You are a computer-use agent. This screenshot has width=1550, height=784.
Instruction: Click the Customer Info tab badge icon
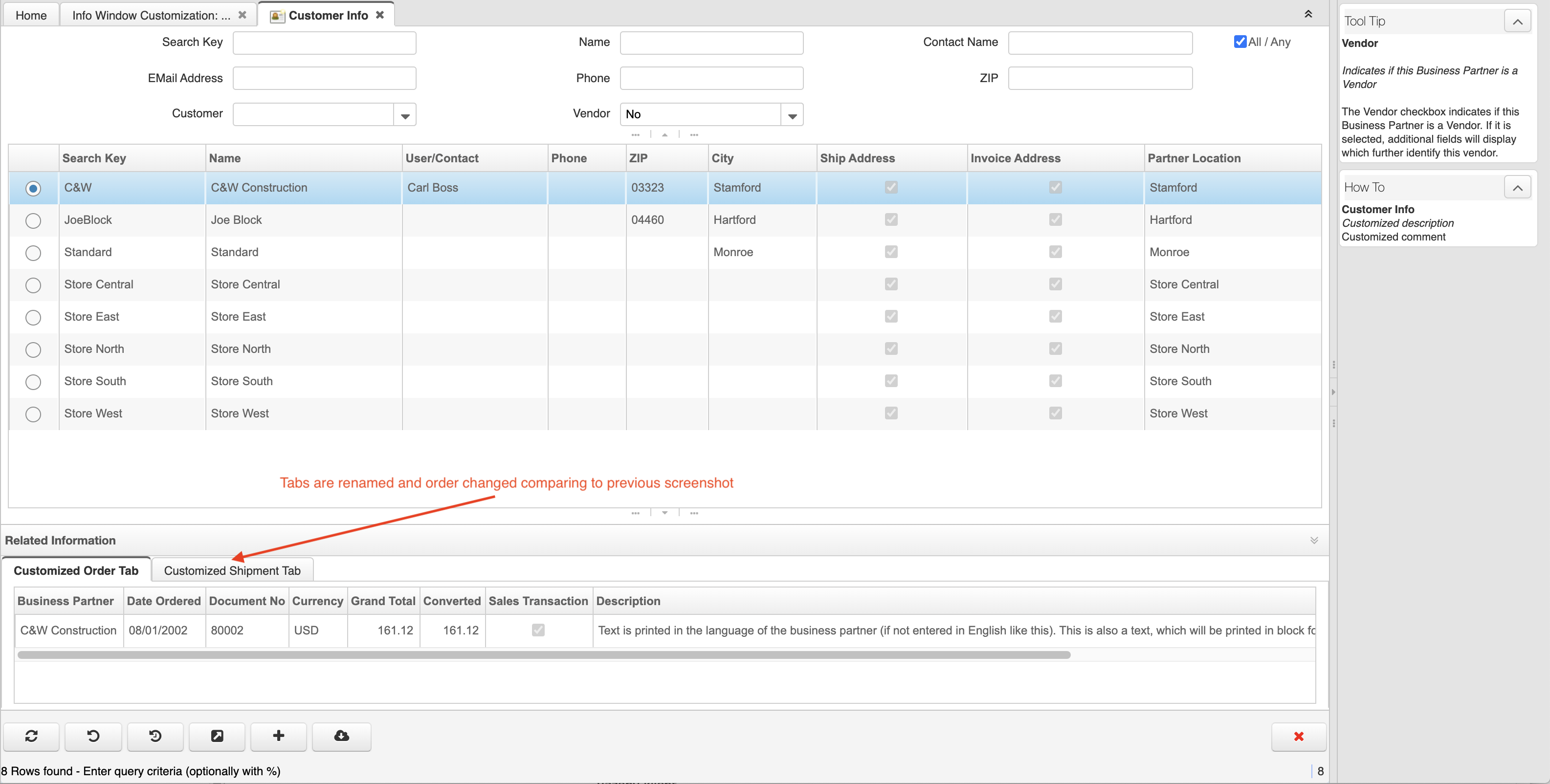point(276,15)
